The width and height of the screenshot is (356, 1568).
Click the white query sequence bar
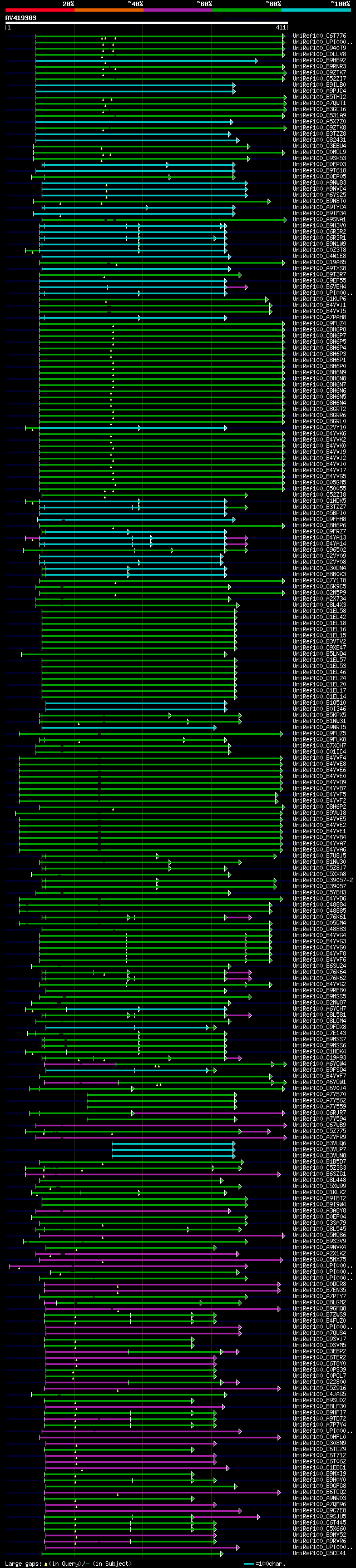pos(147,23)
